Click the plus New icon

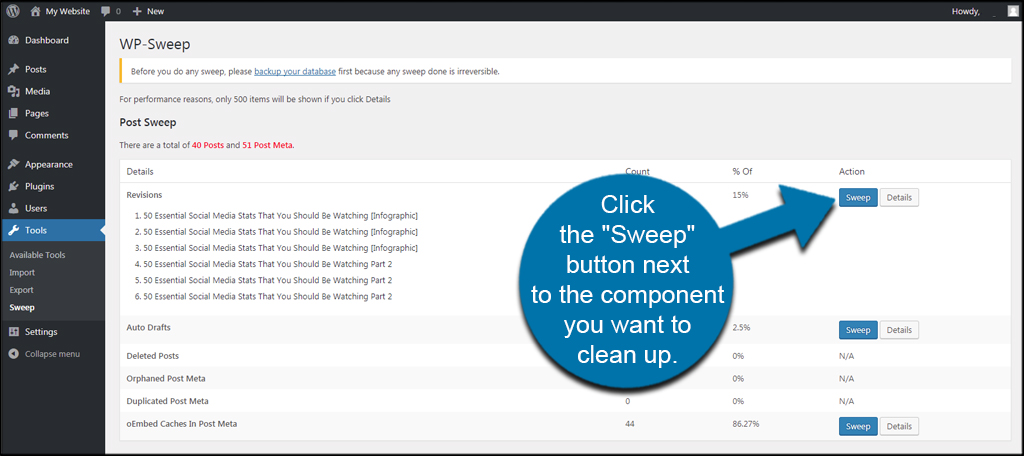[x=136, y=11]
